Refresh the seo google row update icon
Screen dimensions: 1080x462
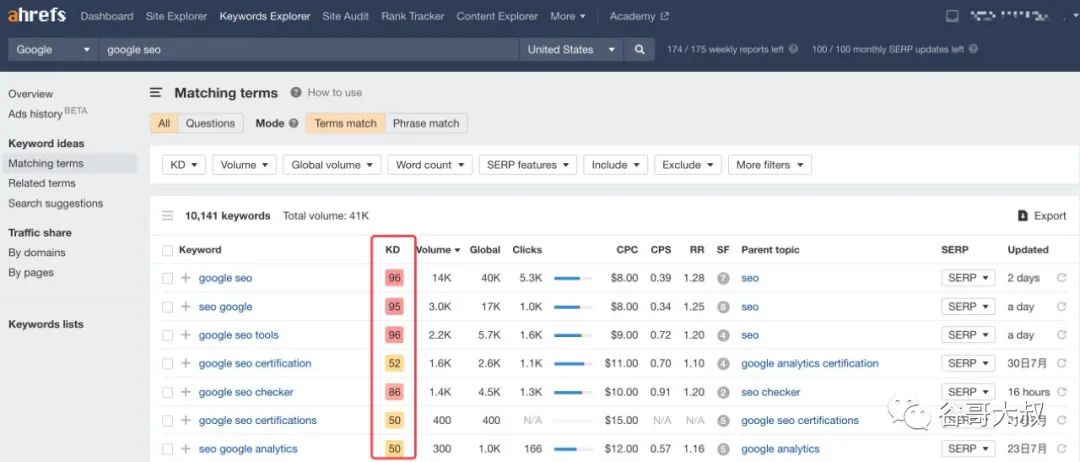pyautogui.click(x=1061, y=307)
